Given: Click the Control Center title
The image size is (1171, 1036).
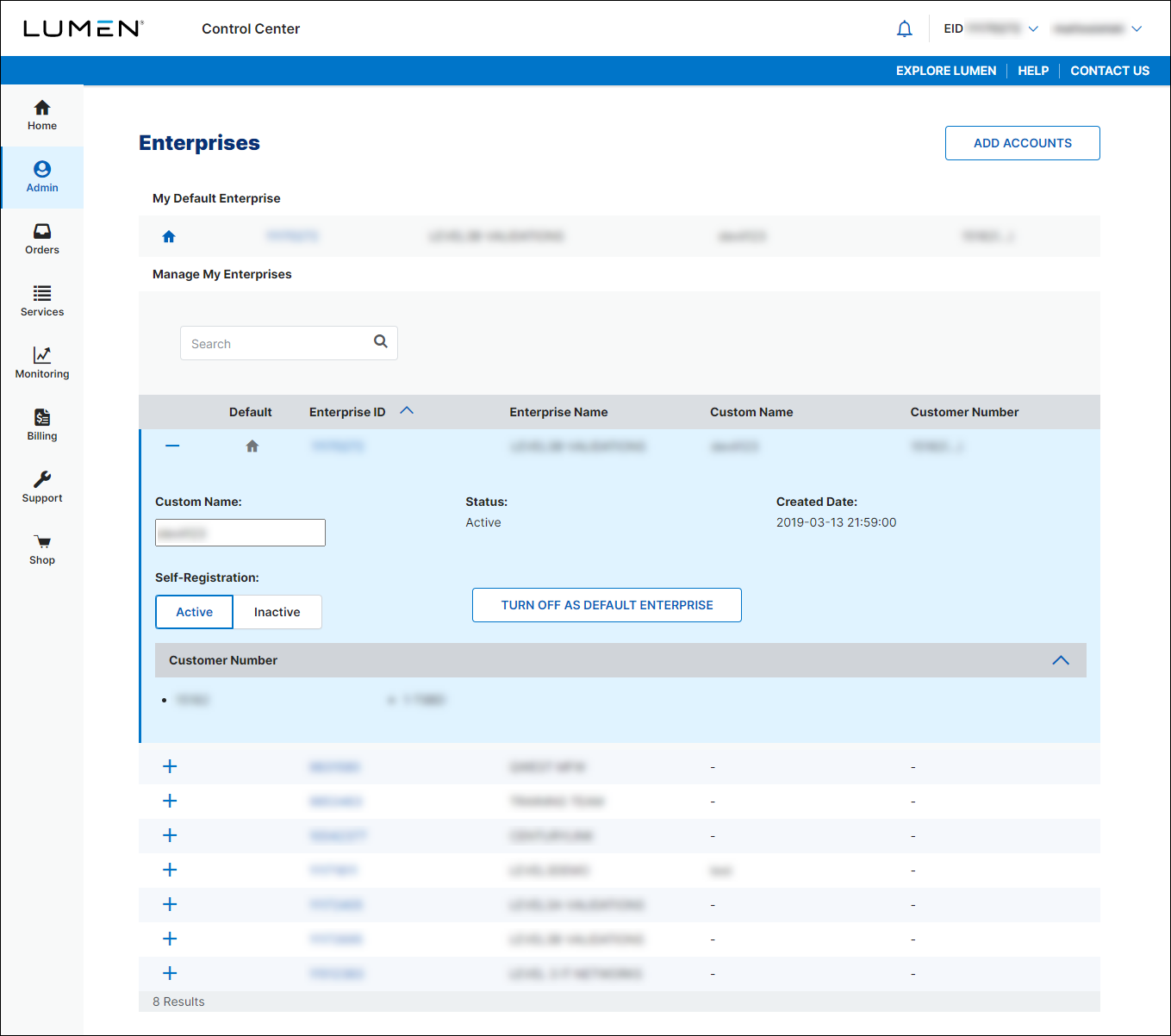Looking at the screenshot, I should 251,28.
